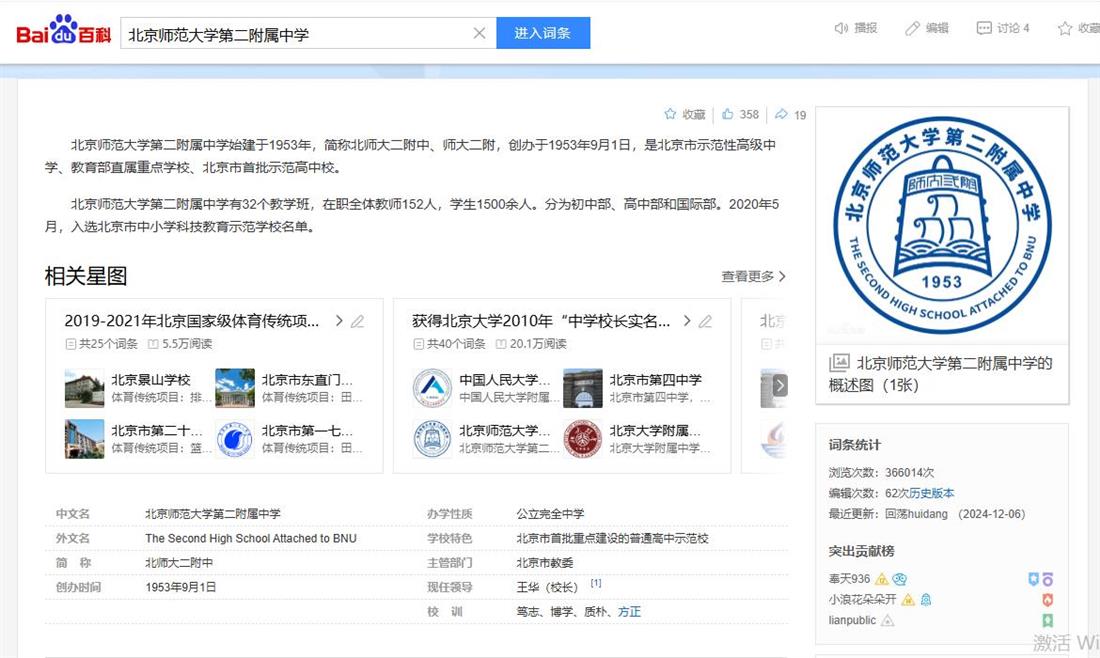Click list icon beside 共40个词条

coord(418,344)
